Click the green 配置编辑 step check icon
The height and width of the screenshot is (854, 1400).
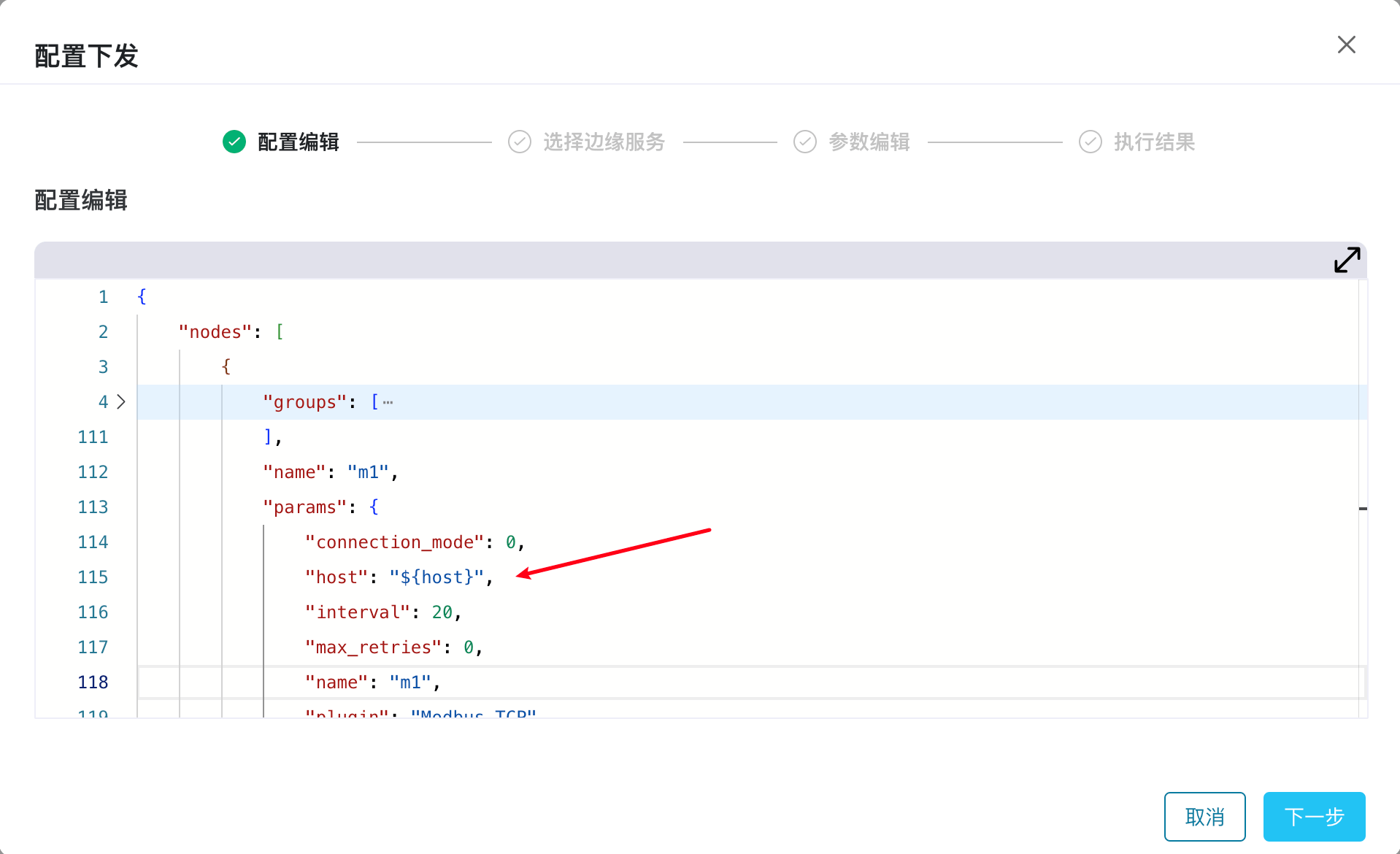pos(234,142)
